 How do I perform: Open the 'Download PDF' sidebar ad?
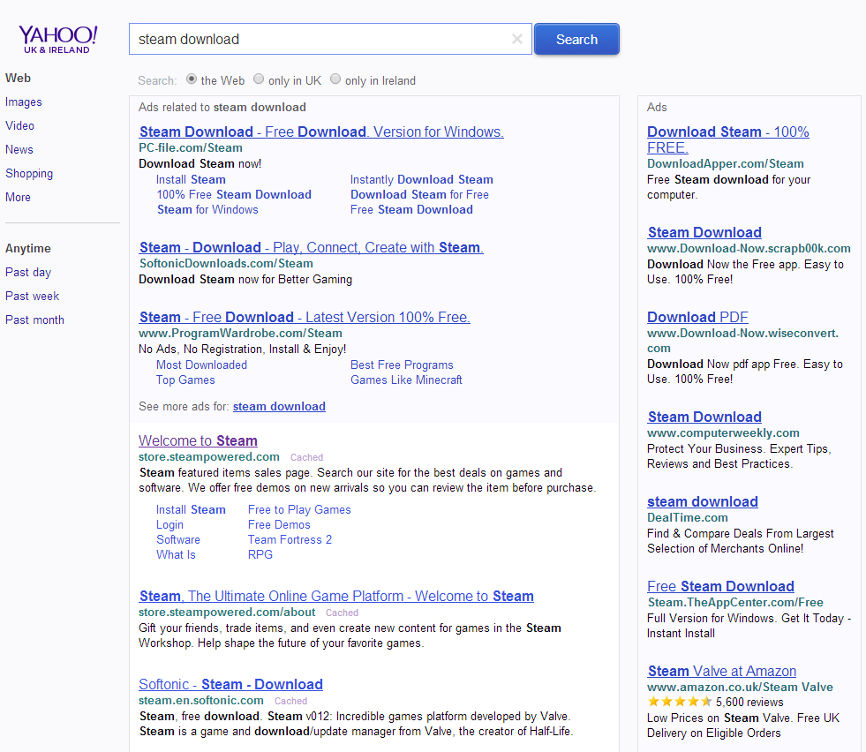(698, 317)
